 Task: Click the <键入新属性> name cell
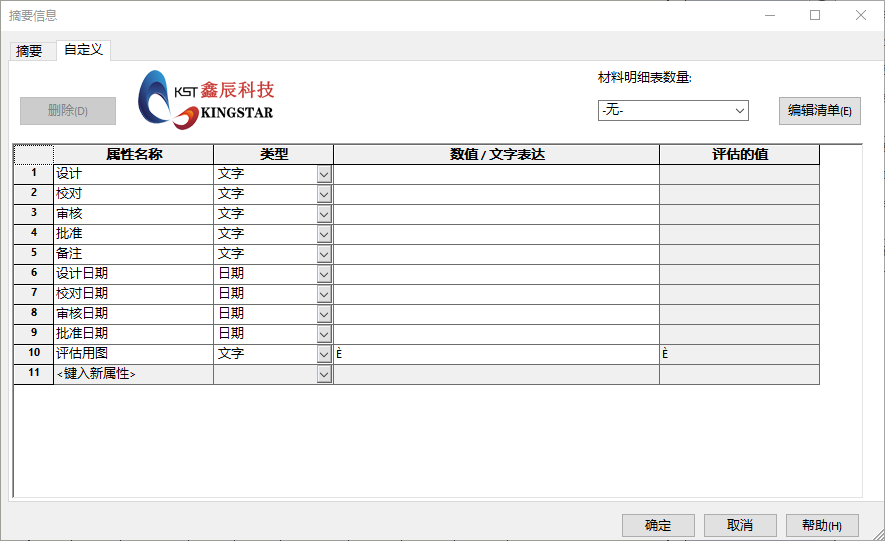133,374
